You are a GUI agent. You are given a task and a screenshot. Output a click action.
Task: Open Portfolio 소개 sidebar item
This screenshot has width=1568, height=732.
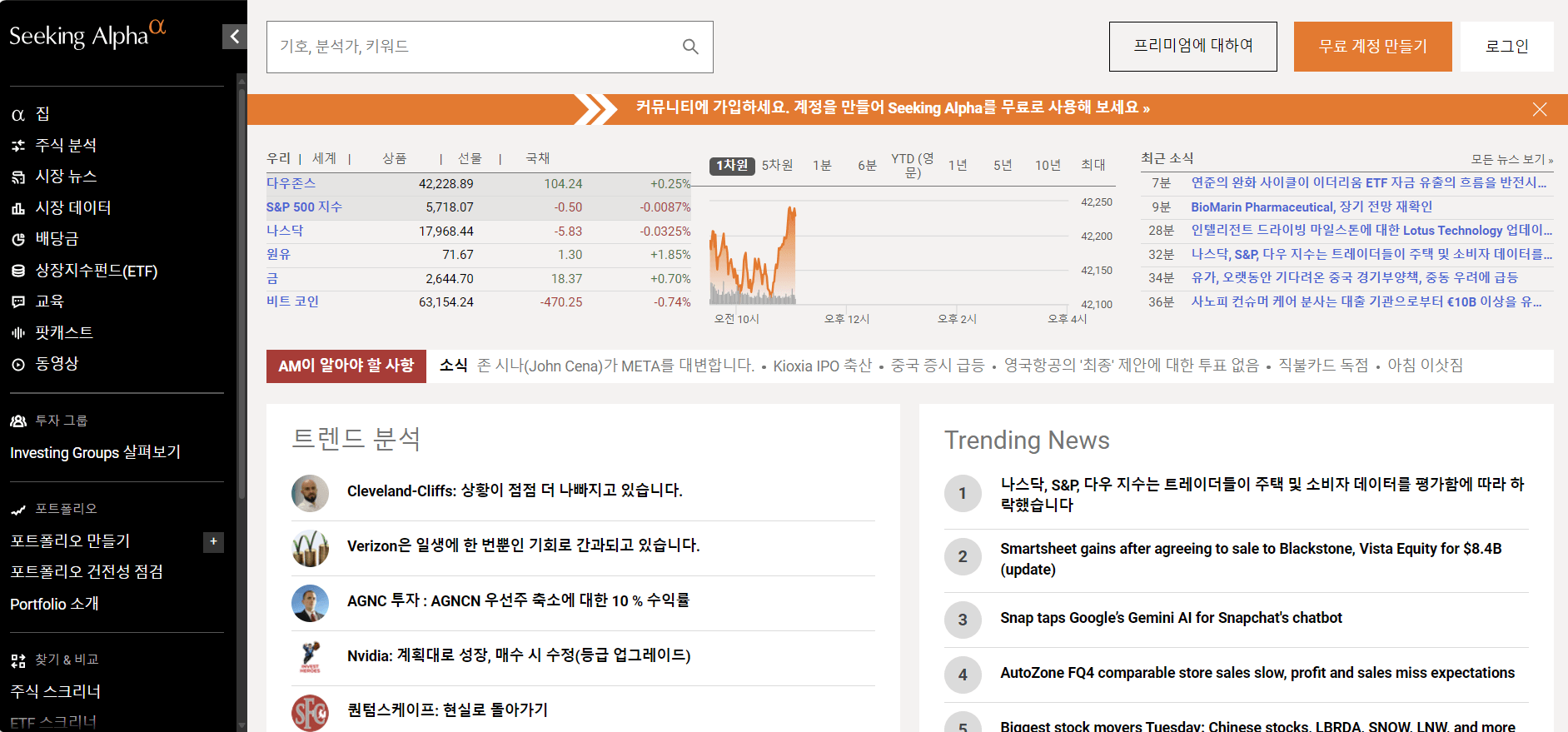(x=54, y=604)
